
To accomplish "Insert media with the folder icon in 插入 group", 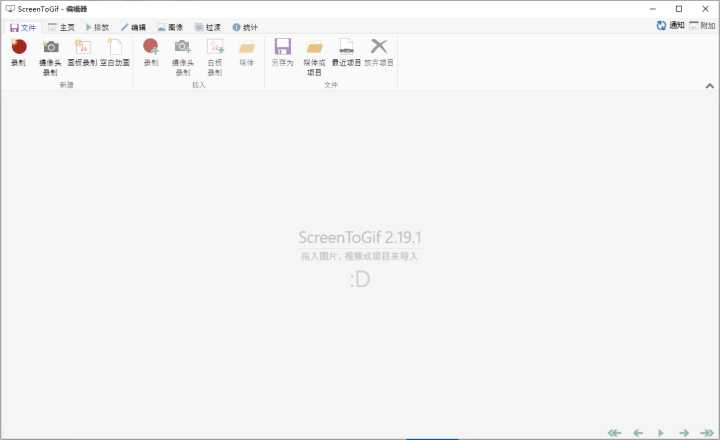I will coord(247,53).
